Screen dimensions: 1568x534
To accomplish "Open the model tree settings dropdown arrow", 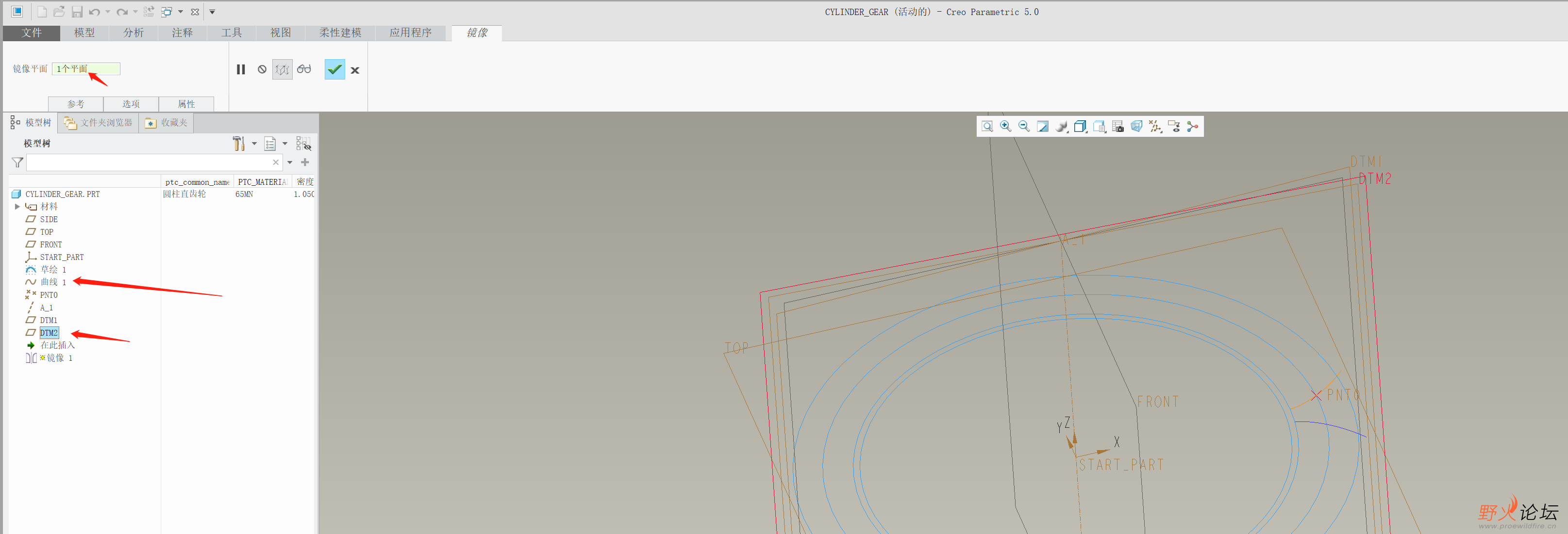I will coord(254,144).
